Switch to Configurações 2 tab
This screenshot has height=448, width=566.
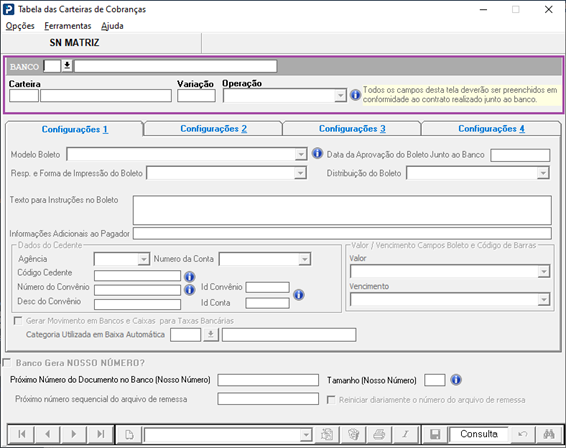213,129
